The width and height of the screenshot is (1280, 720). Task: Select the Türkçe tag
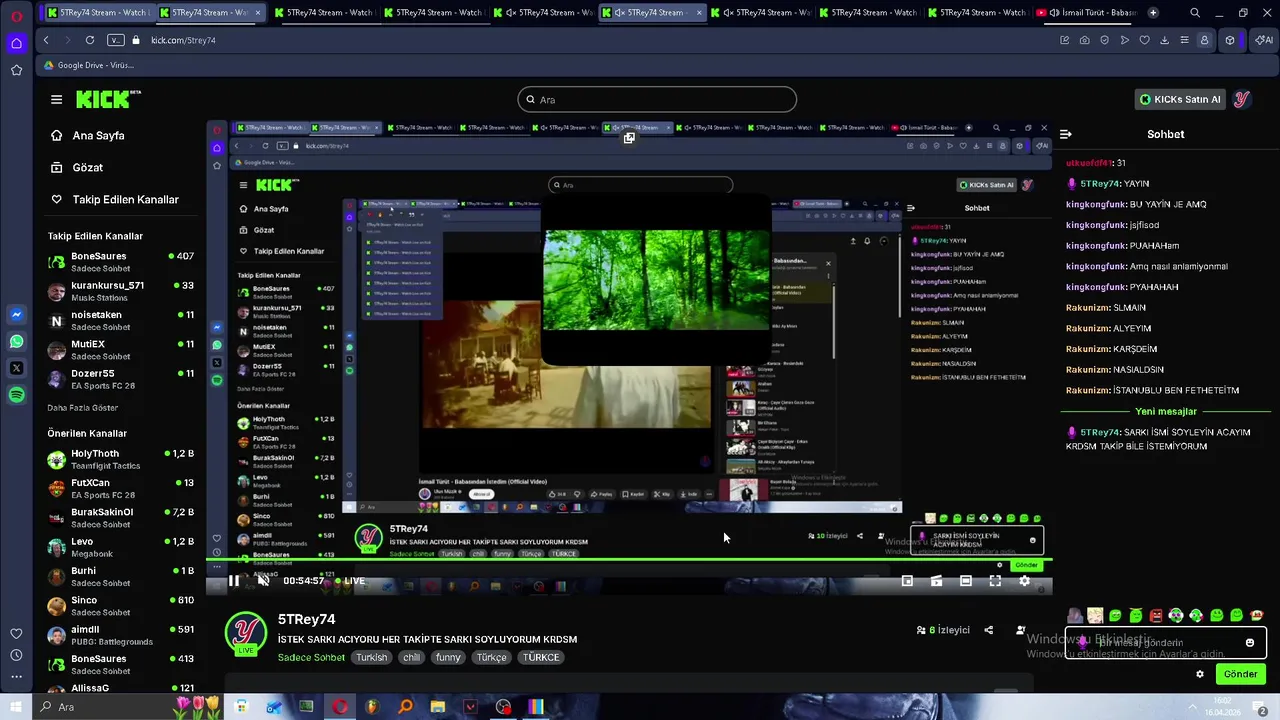(x=491, y=657)
